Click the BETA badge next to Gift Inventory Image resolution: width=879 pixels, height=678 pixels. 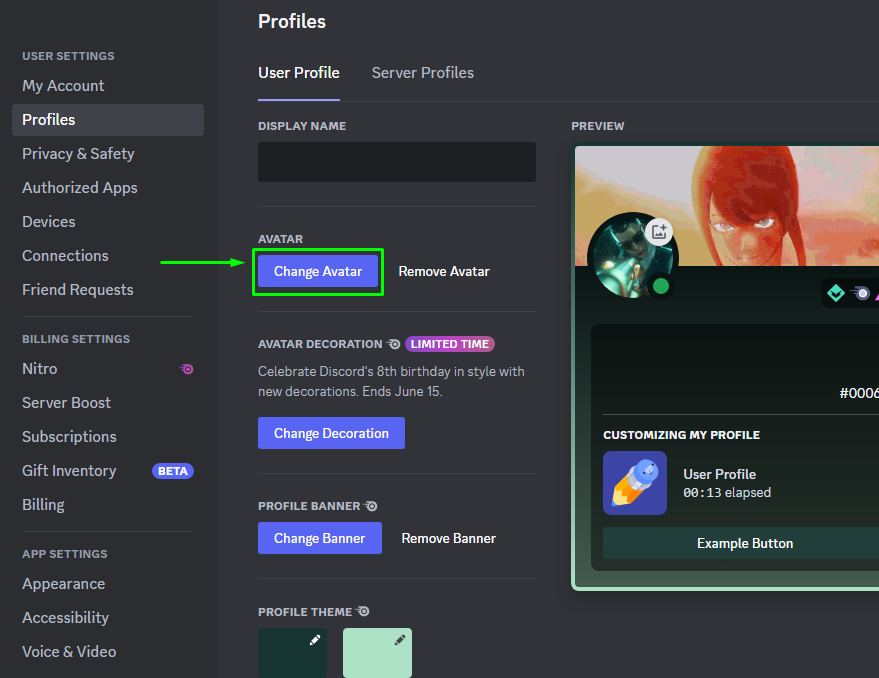click(173, 471)
